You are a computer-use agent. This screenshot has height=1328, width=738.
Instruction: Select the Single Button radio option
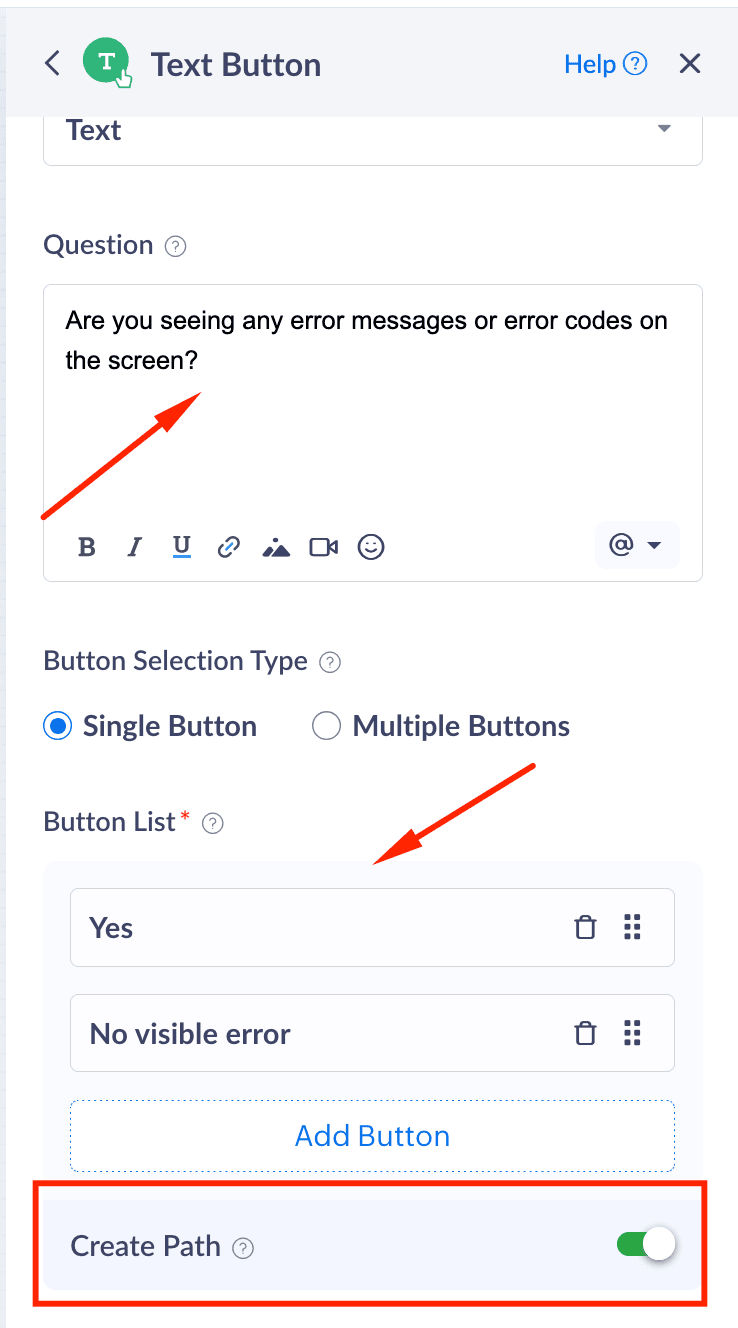tap(58, 726)
